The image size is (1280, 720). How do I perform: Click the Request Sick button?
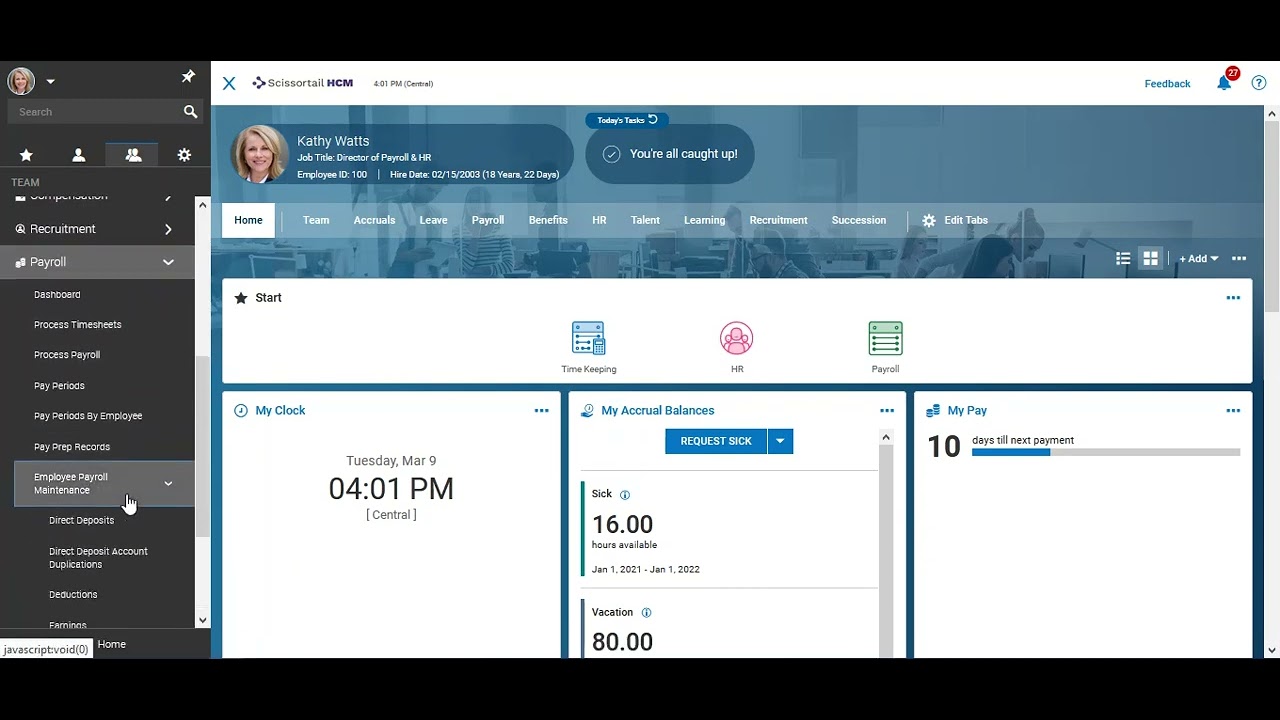point(716,441)
